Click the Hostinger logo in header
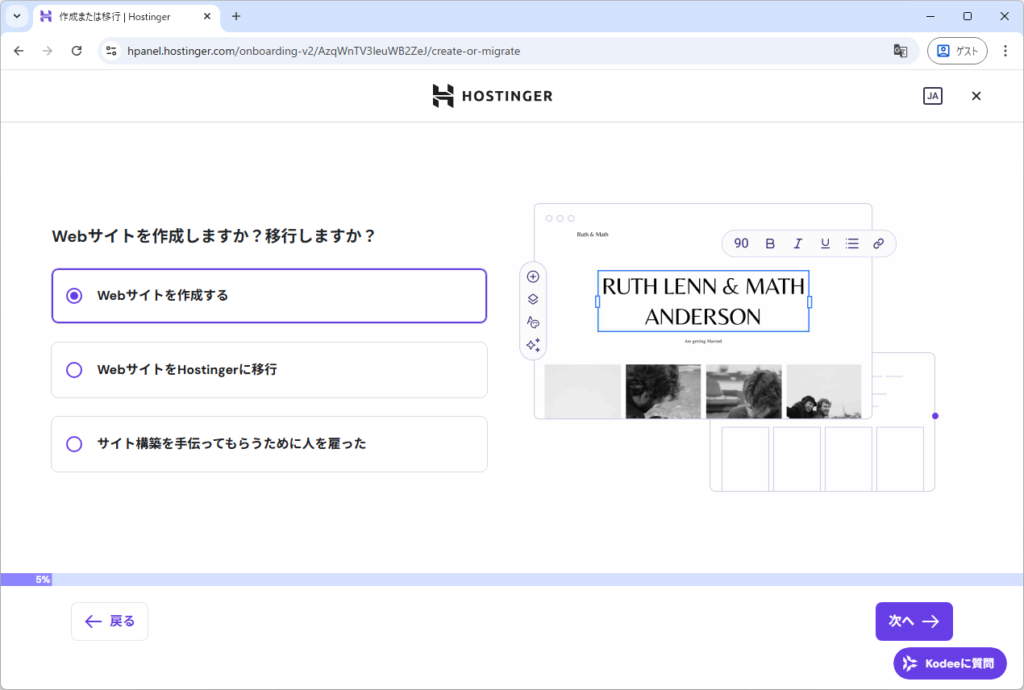1024x690 pixels. [x=492, y=96]
